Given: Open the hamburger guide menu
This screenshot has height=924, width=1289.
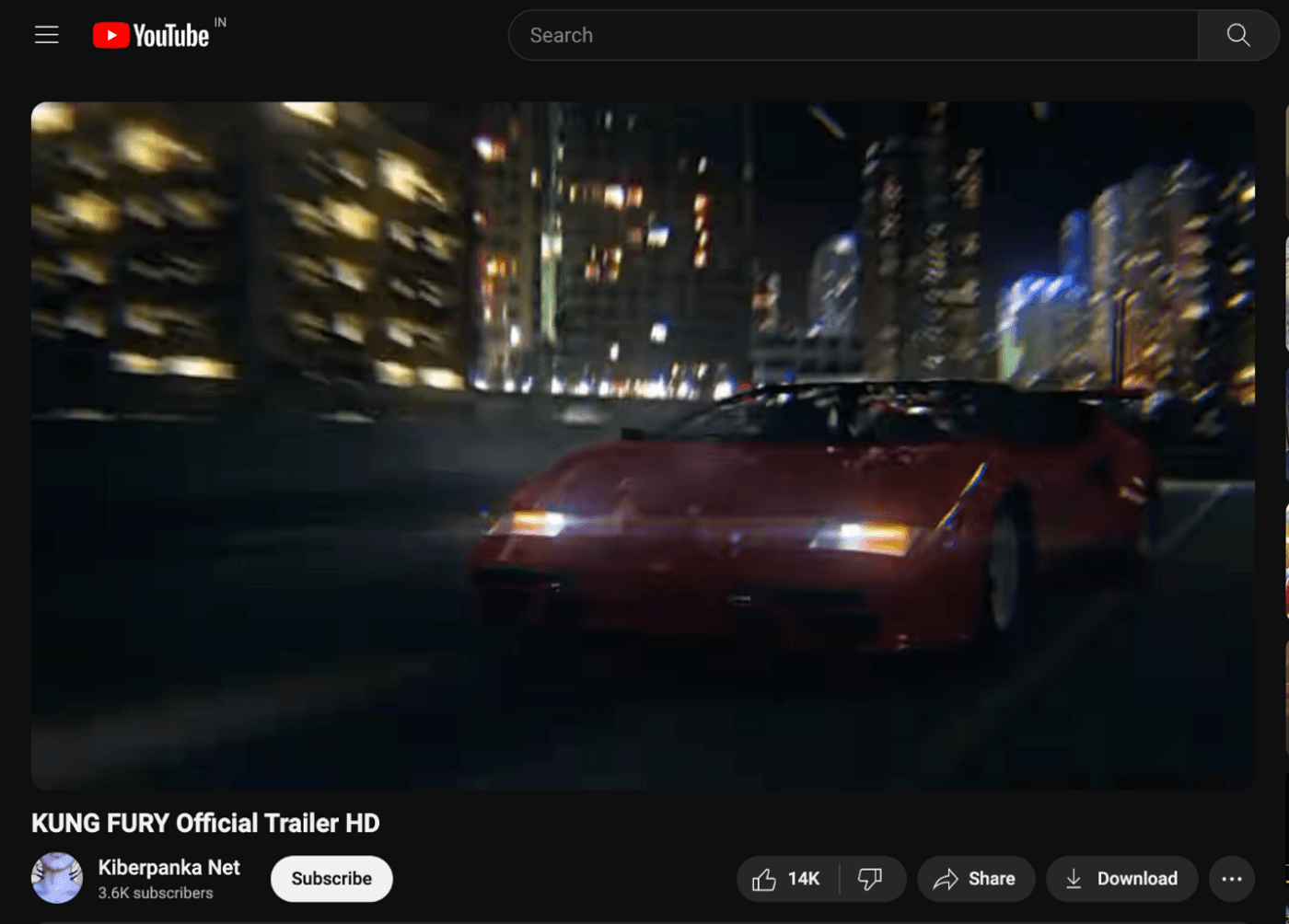Looking at the screenshot, I should (47, 35).
